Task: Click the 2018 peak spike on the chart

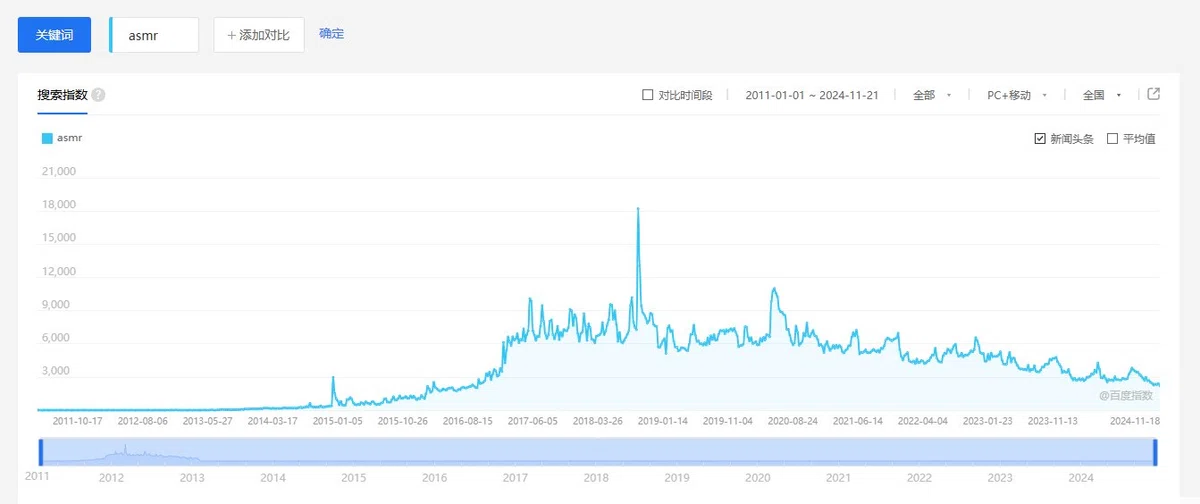Action: [x=638, y=210]
